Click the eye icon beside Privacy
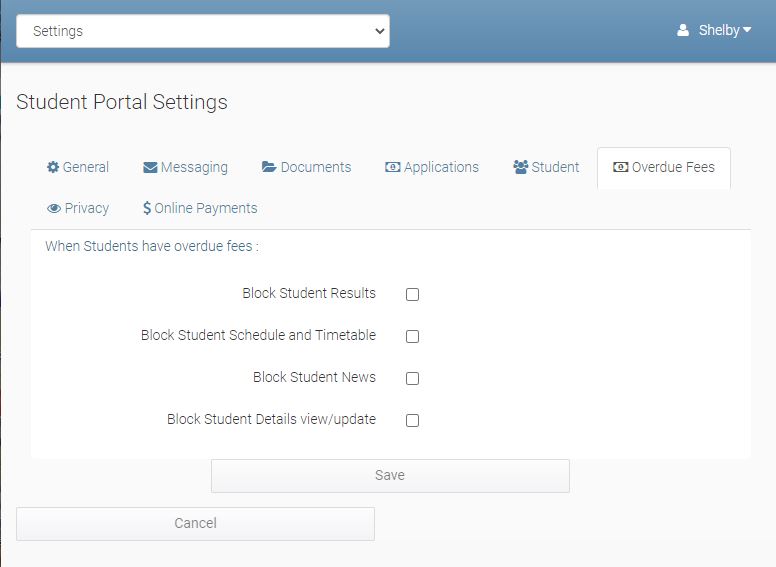This screenshot has width=776, height=567. 54,208
